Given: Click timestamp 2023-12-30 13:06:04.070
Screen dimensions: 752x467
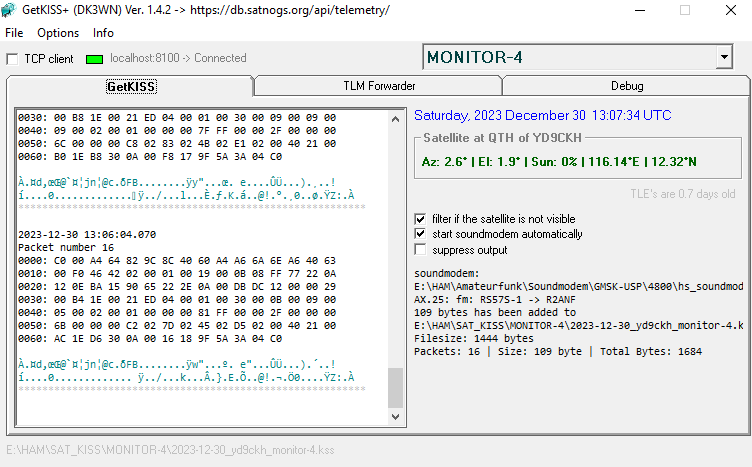Looking at the screenshot, I should click(87, 234).
